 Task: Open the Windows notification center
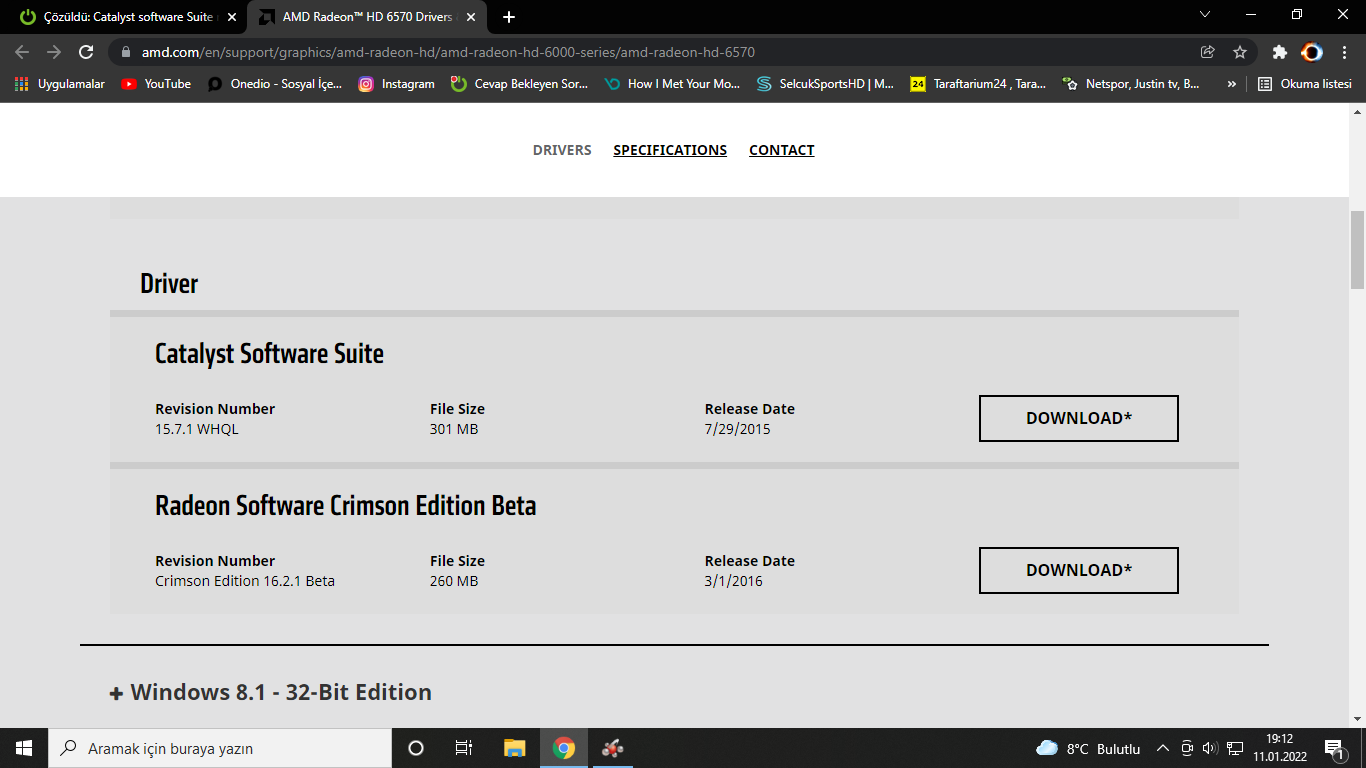point(1334,748)
